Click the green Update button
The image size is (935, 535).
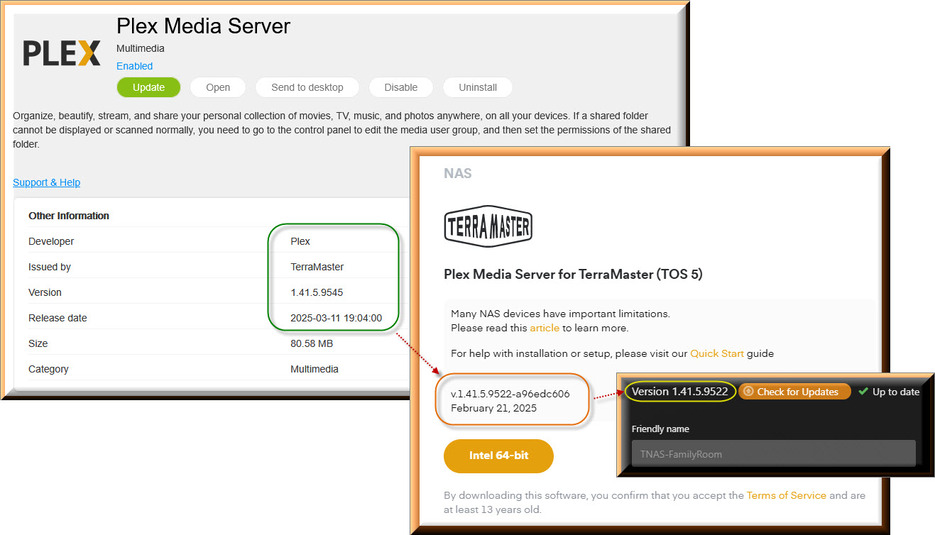pyautogui.click(x=148, y=87)
